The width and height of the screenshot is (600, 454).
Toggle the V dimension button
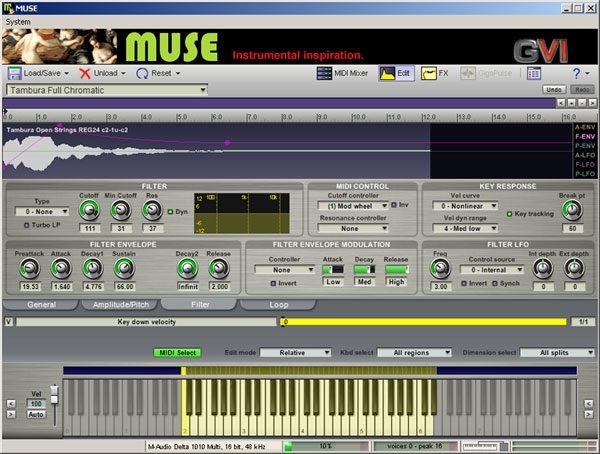[8, 322]
